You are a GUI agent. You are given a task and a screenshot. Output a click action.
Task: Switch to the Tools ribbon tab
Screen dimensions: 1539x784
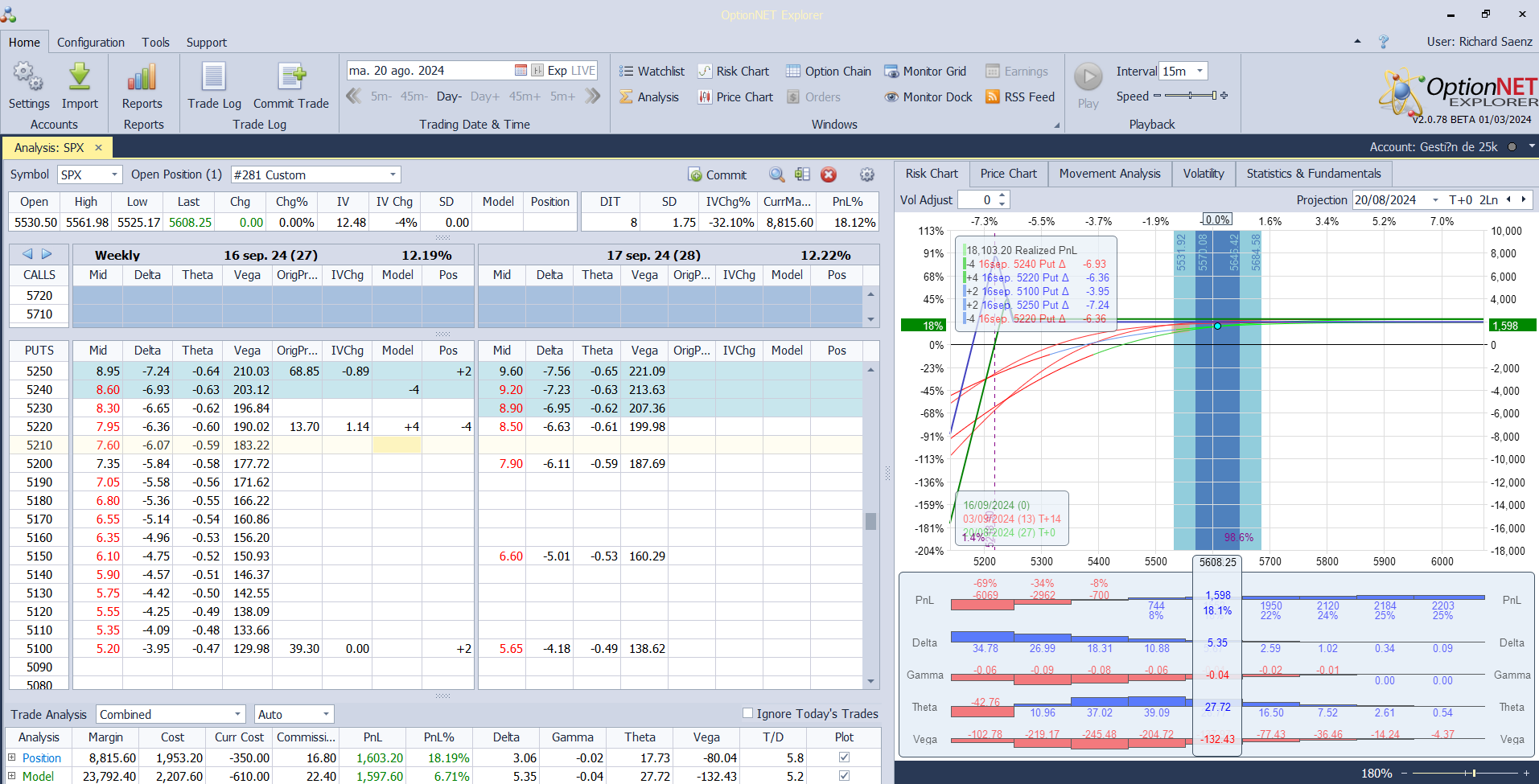tap(156, 43)
